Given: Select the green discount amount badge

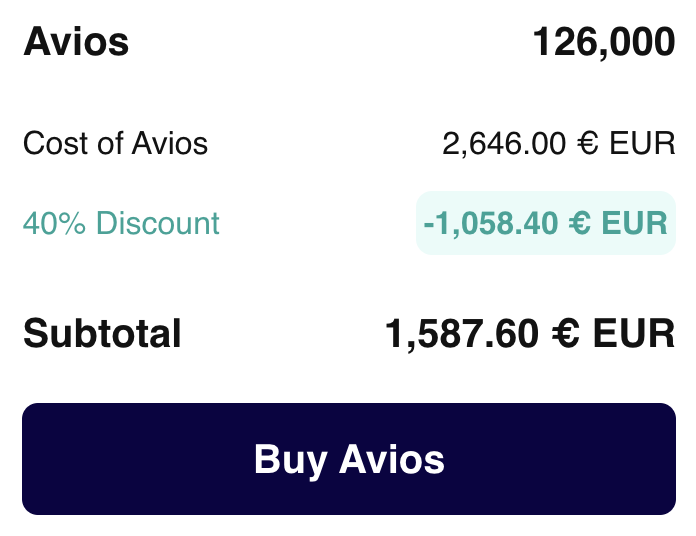Looking at the screenshot, I should coord(545,223).
